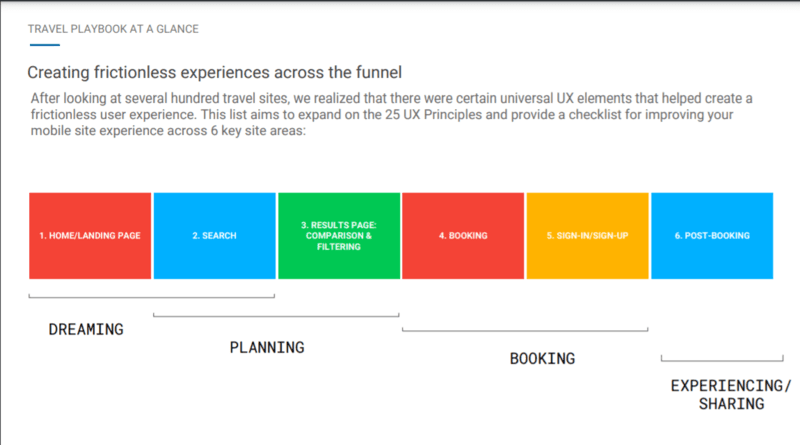This screenshot has width=800, height=445.
Task: Select the blue 2. Search box
Action: point(214,236)
